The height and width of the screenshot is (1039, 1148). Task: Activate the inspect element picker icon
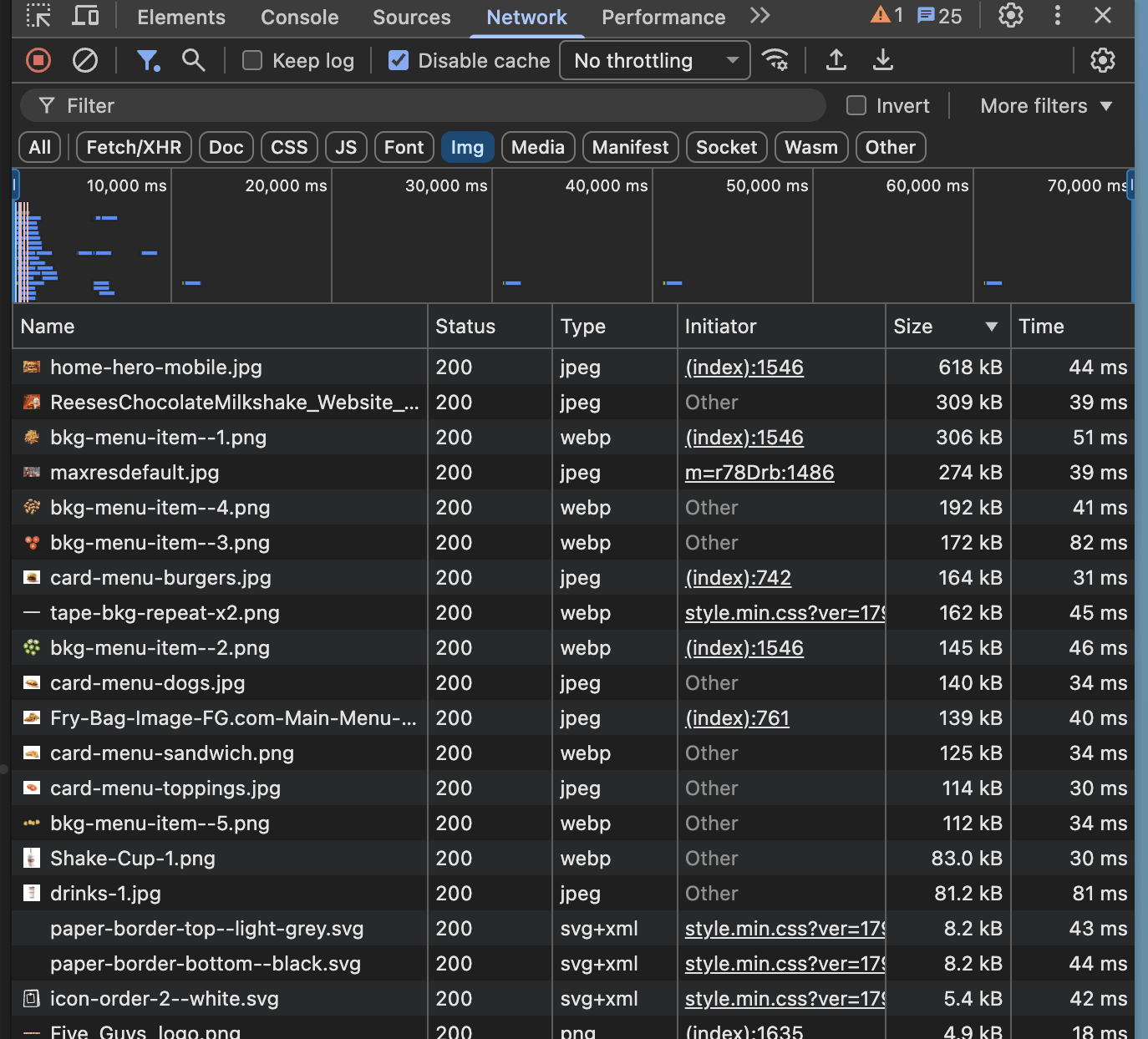38,16
